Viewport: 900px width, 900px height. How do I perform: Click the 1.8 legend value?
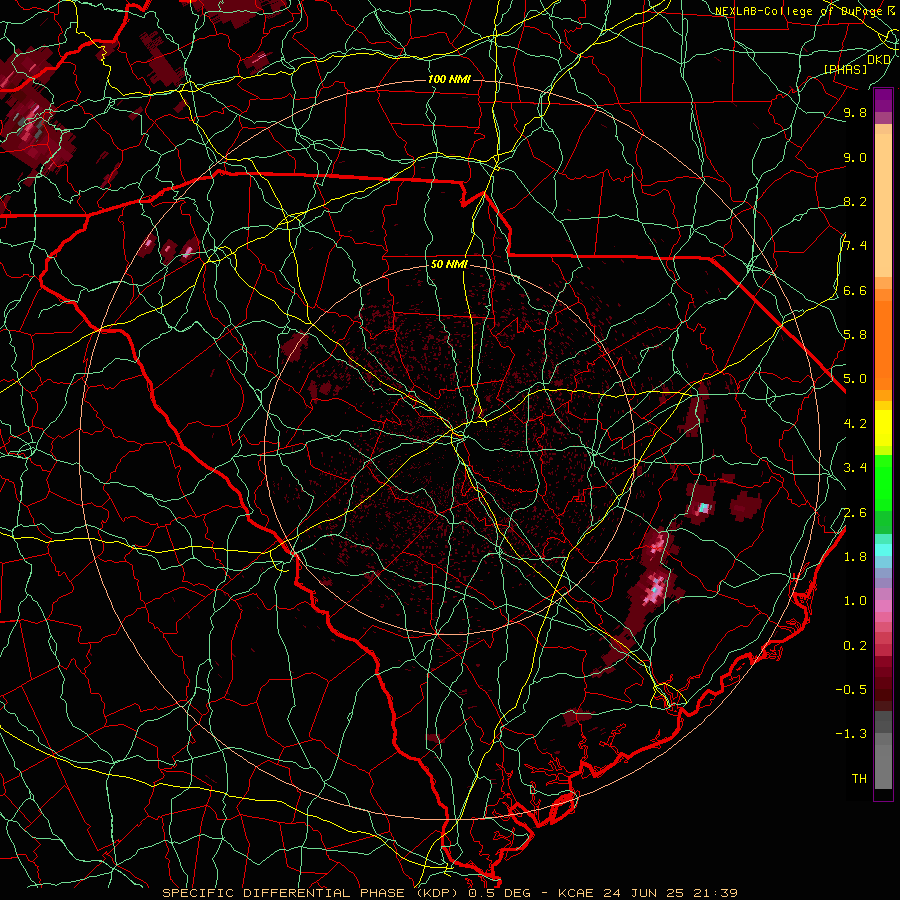[x=855, y=557]
